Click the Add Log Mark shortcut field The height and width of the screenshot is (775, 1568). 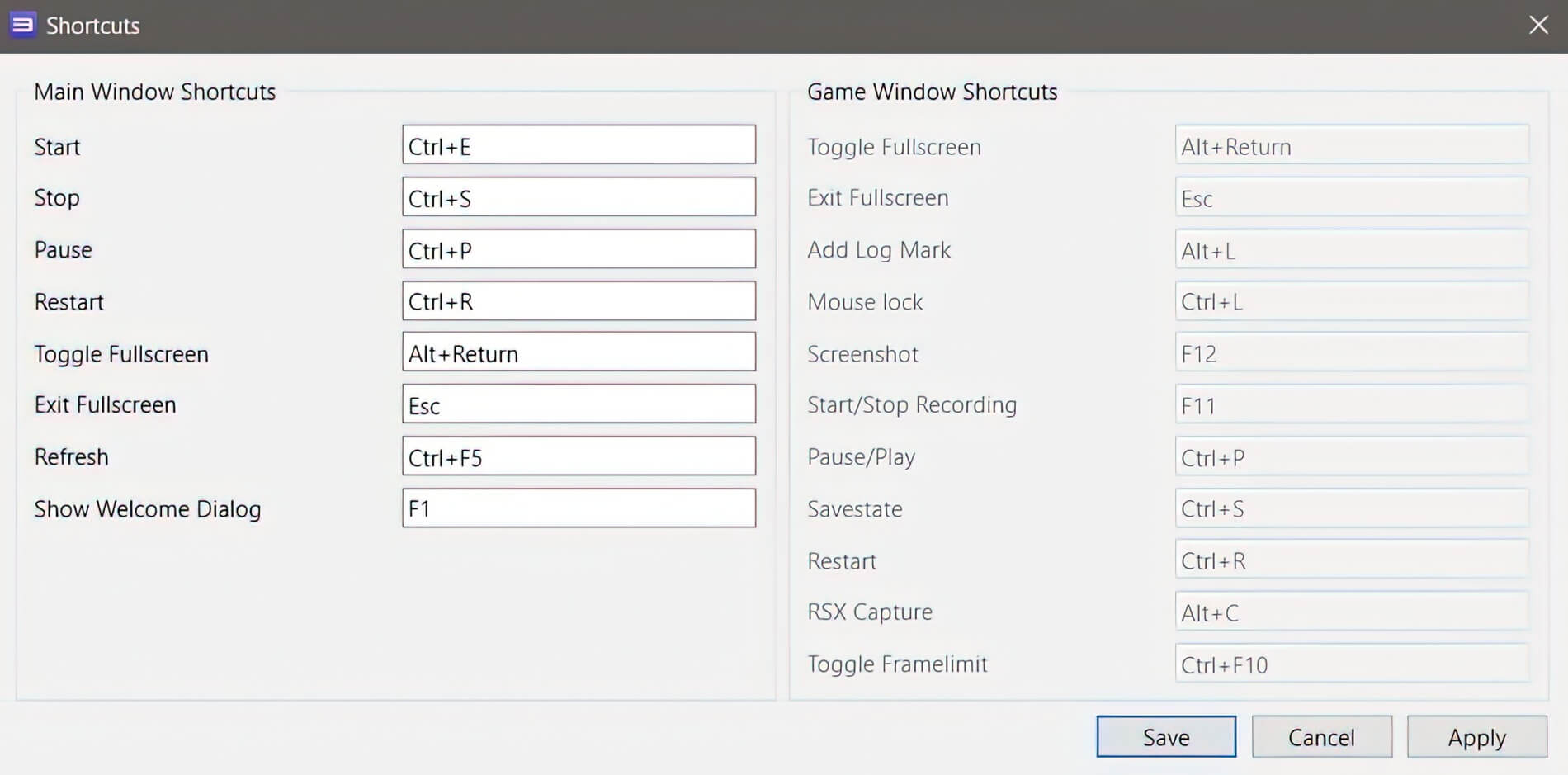tap(1352, 248)
